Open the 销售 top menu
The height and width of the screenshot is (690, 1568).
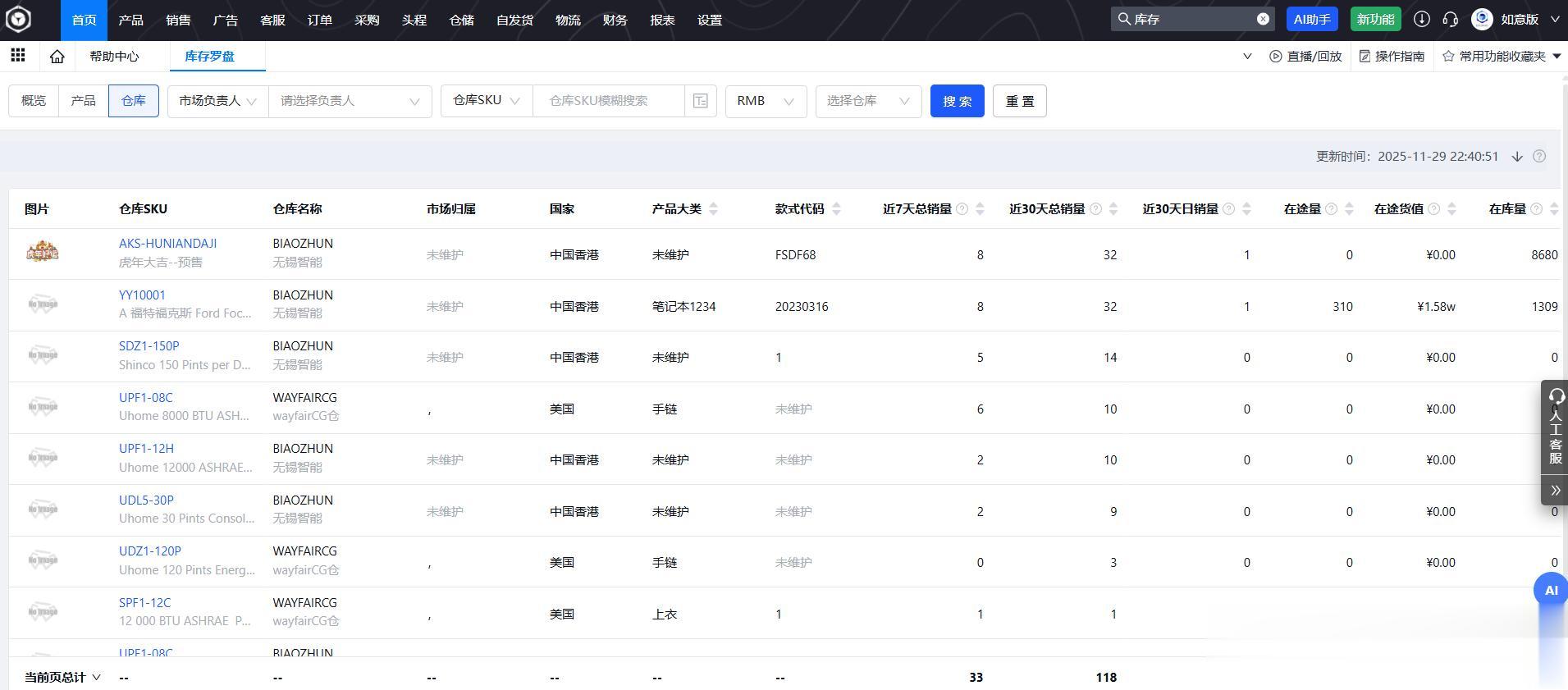(178, 20)
